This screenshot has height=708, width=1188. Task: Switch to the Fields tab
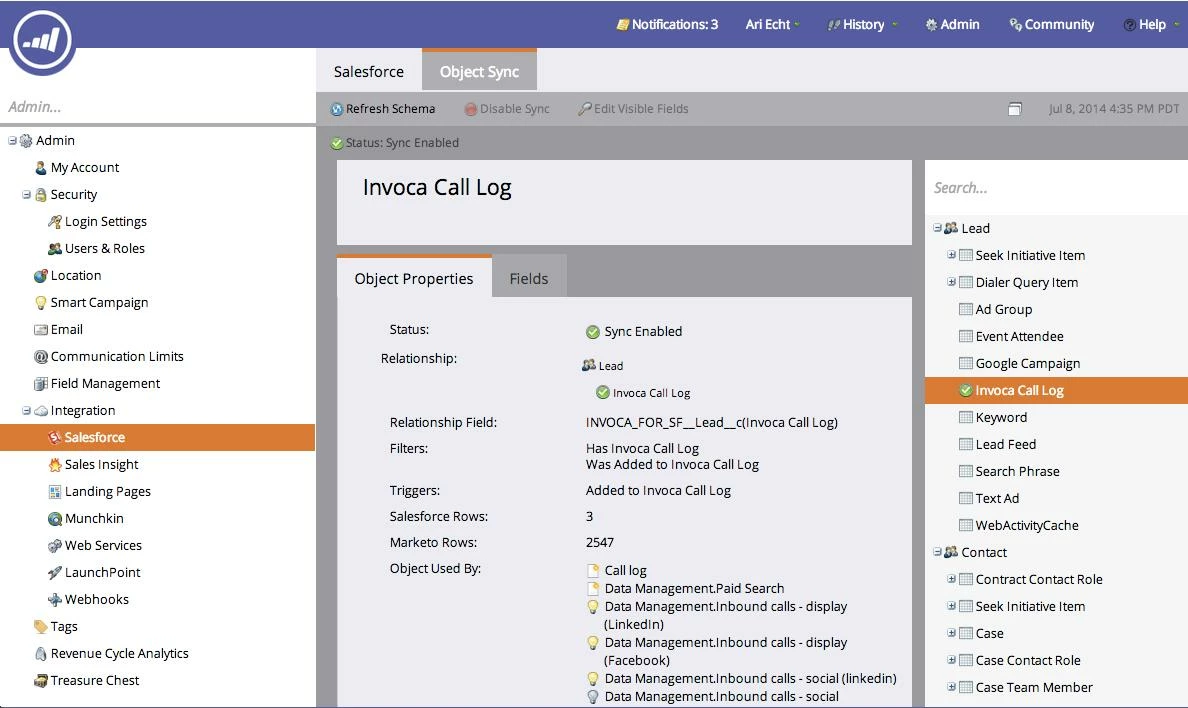529,278
